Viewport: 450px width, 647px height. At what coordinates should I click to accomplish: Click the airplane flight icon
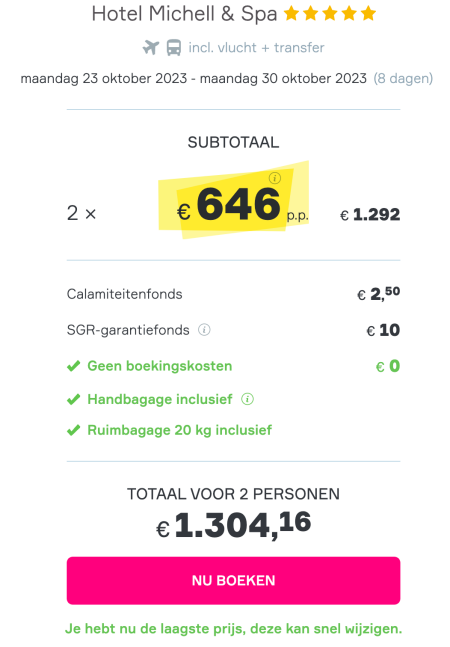[151, 47]
